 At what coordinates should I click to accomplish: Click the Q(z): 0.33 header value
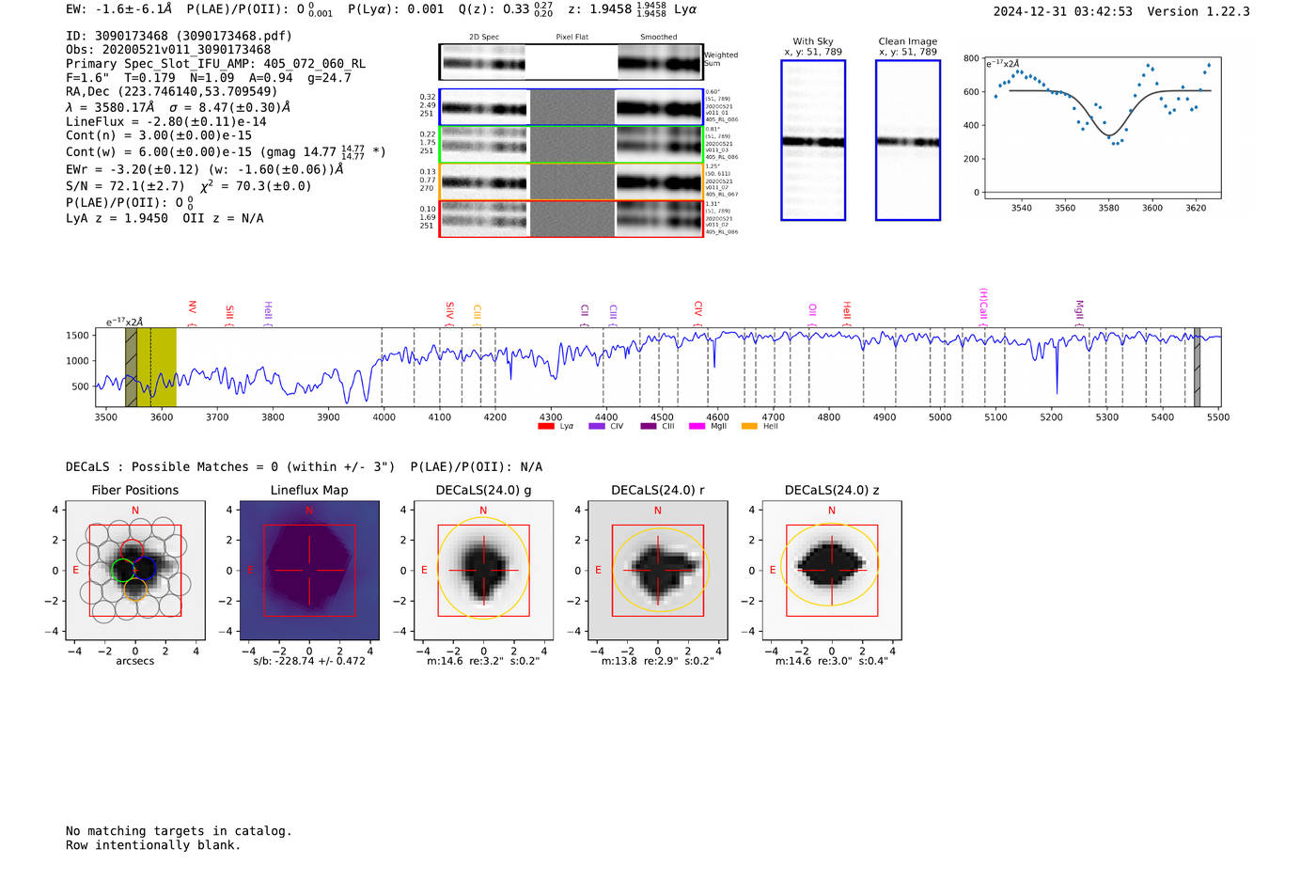506,9
